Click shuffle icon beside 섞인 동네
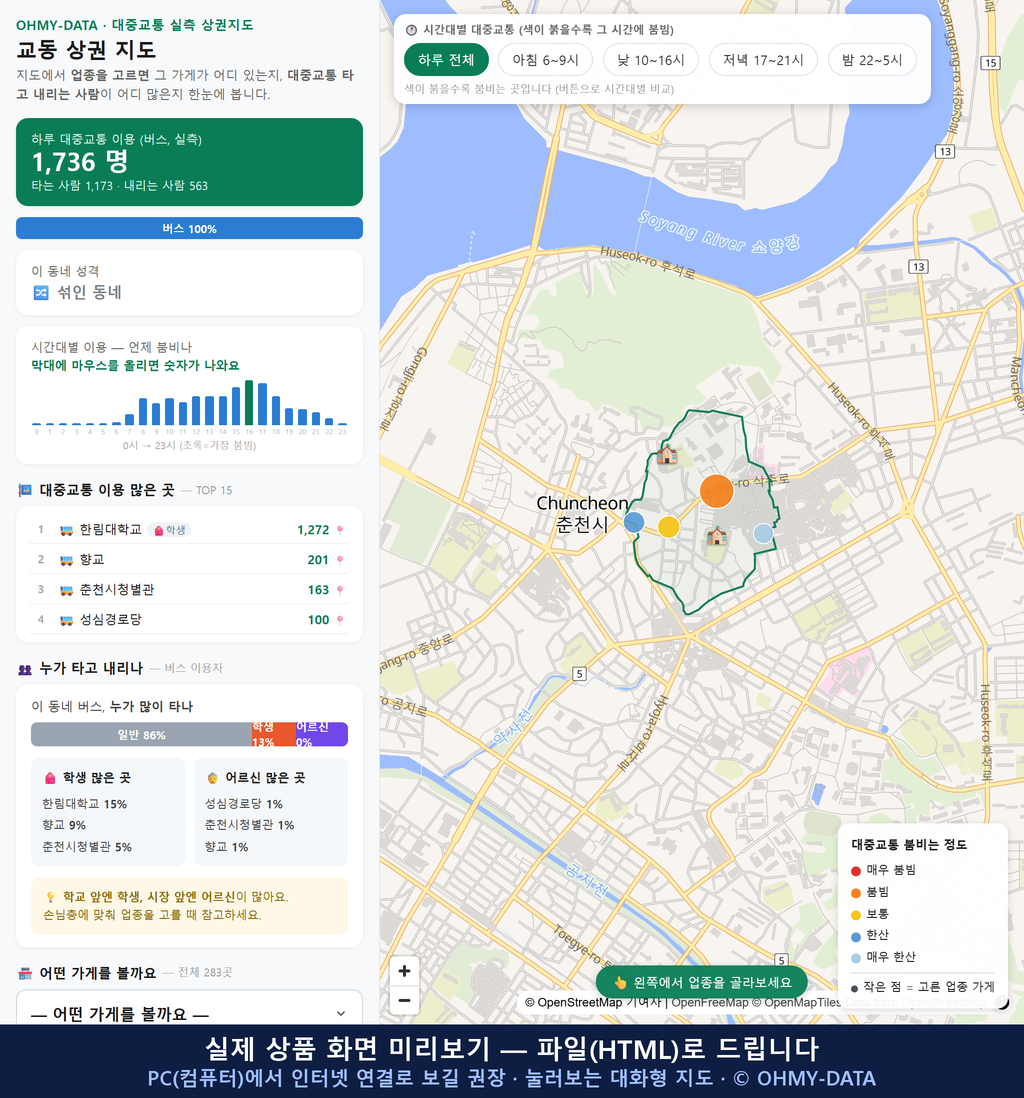This screenshot has height=1098, width=1024. click(x=41, y=293)
